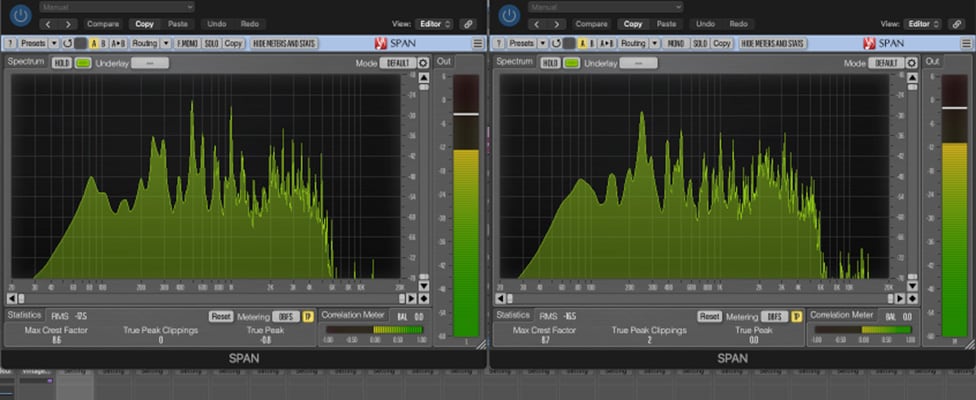Click diamond zoom reset icon in left SPAN
The height and width of the screenshot is (400, 976).
pos(424,299)
